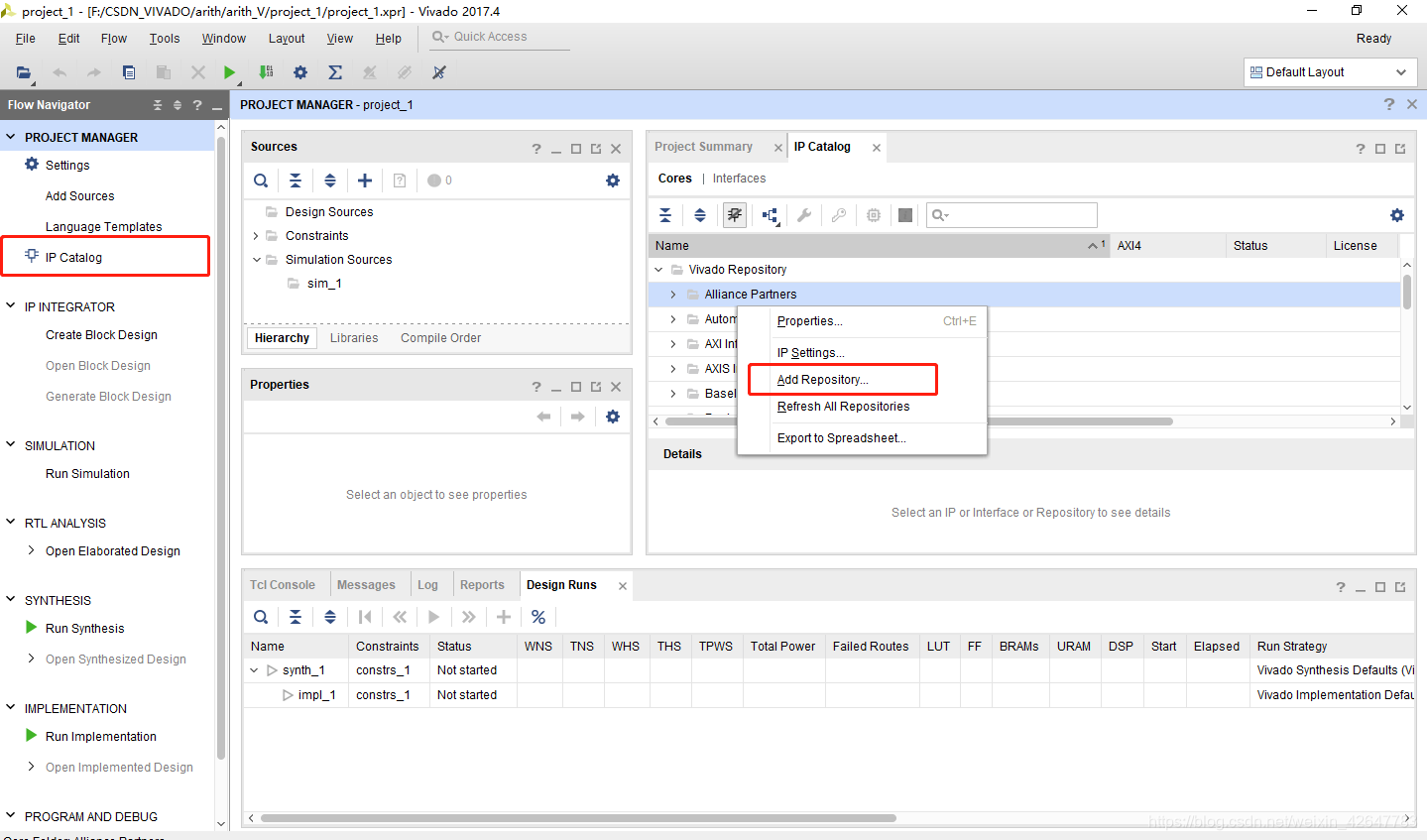1427x840 pixels.
Task: Click the Flow Navigator help question mark
Action: (197, 105)
